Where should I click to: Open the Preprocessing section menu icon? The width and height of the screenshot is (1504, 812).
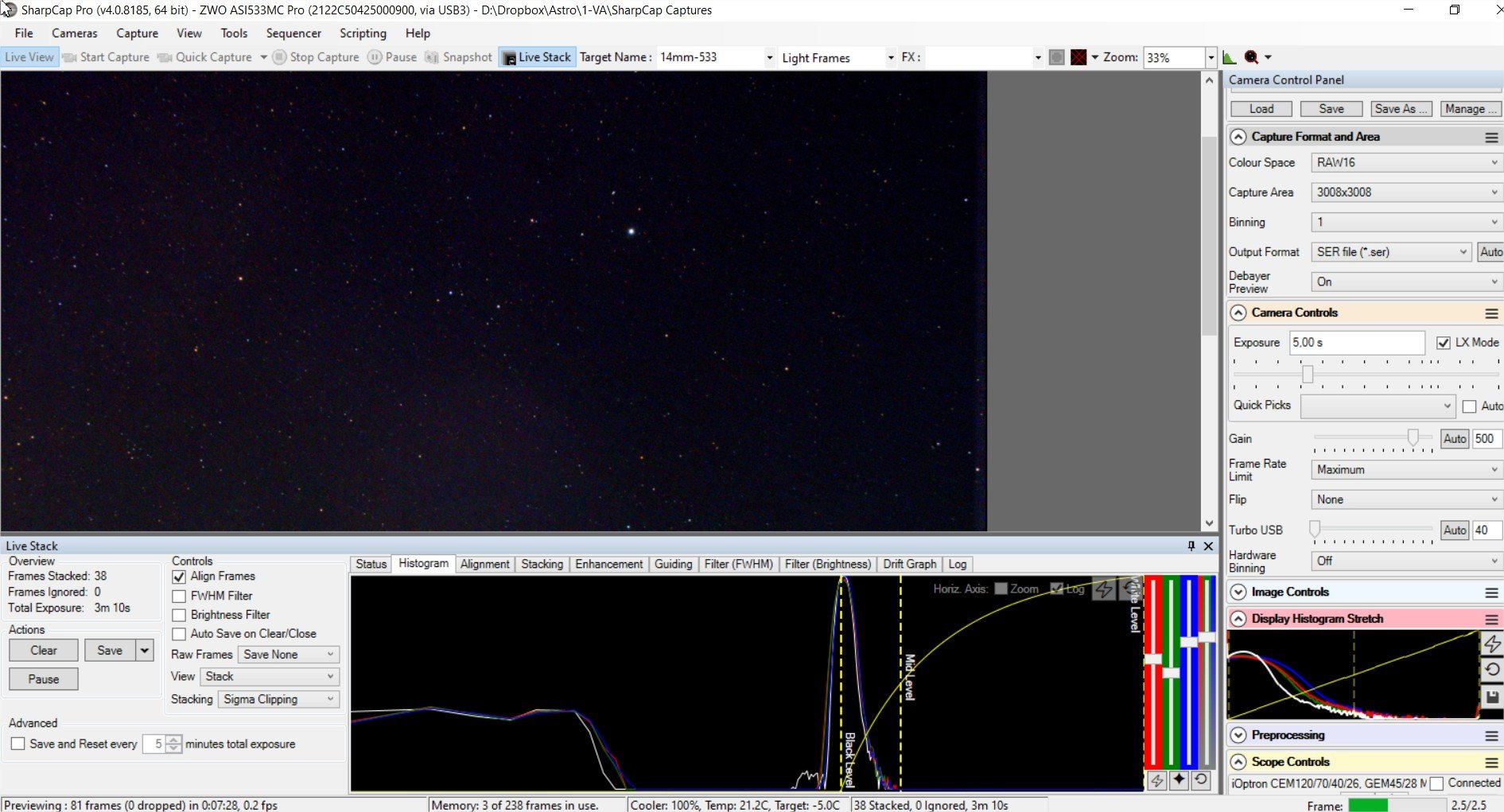pos(1491,736)
